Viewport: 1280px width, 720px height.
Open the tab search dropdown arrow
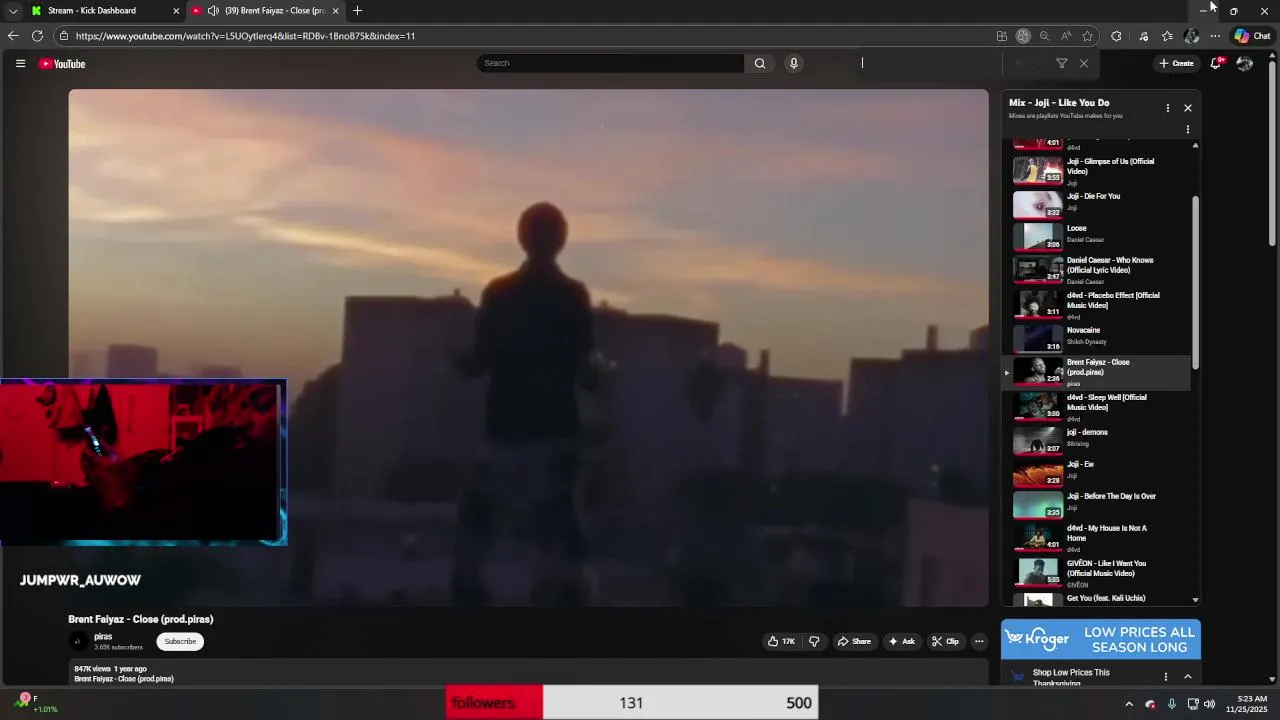13,11
